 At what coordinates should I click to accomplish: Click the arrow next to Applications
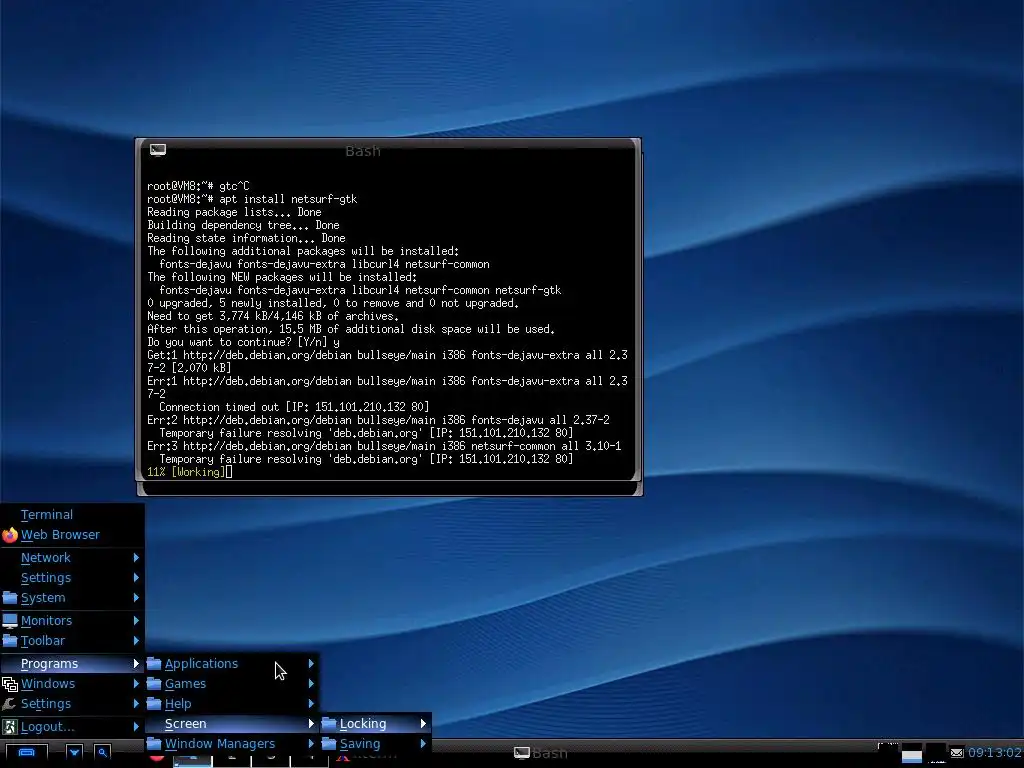point(311,664)
